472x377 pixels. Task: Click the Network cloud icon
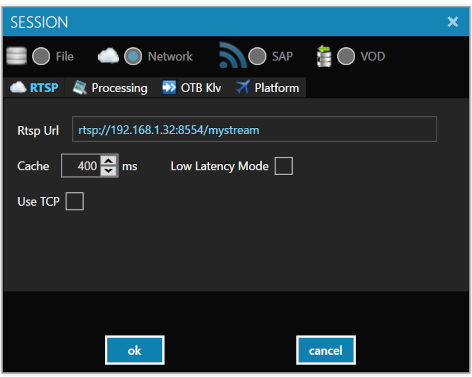tap(108, 56)
